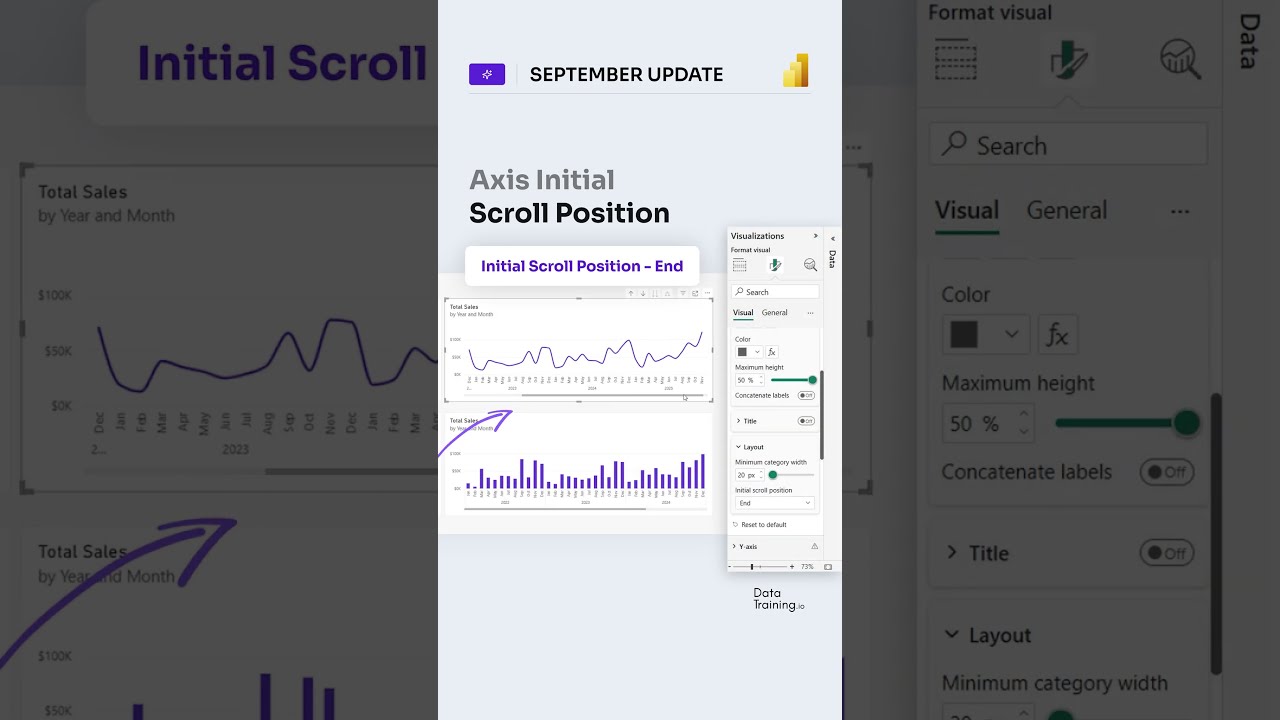Zoom in with plus on zoom bar
The height and width of the screenshot is (720, 1280).
[792, 567]
